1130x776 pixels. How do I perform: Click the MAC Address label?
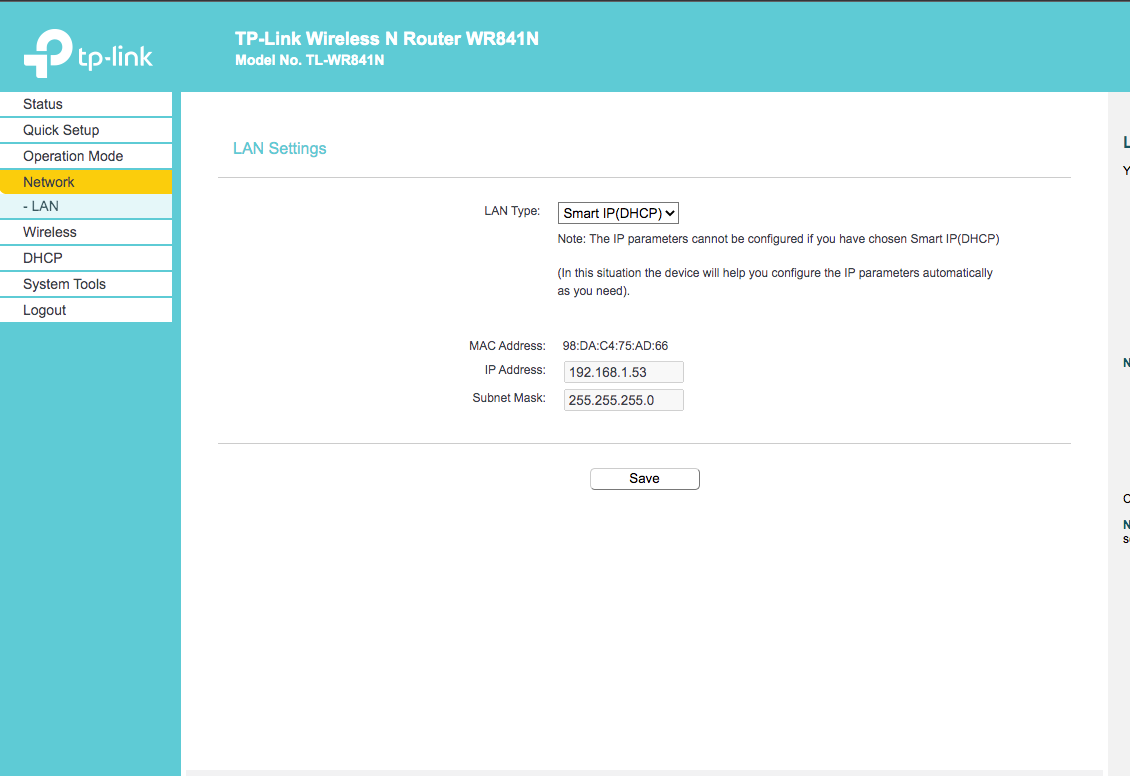(x=507, y=346)
